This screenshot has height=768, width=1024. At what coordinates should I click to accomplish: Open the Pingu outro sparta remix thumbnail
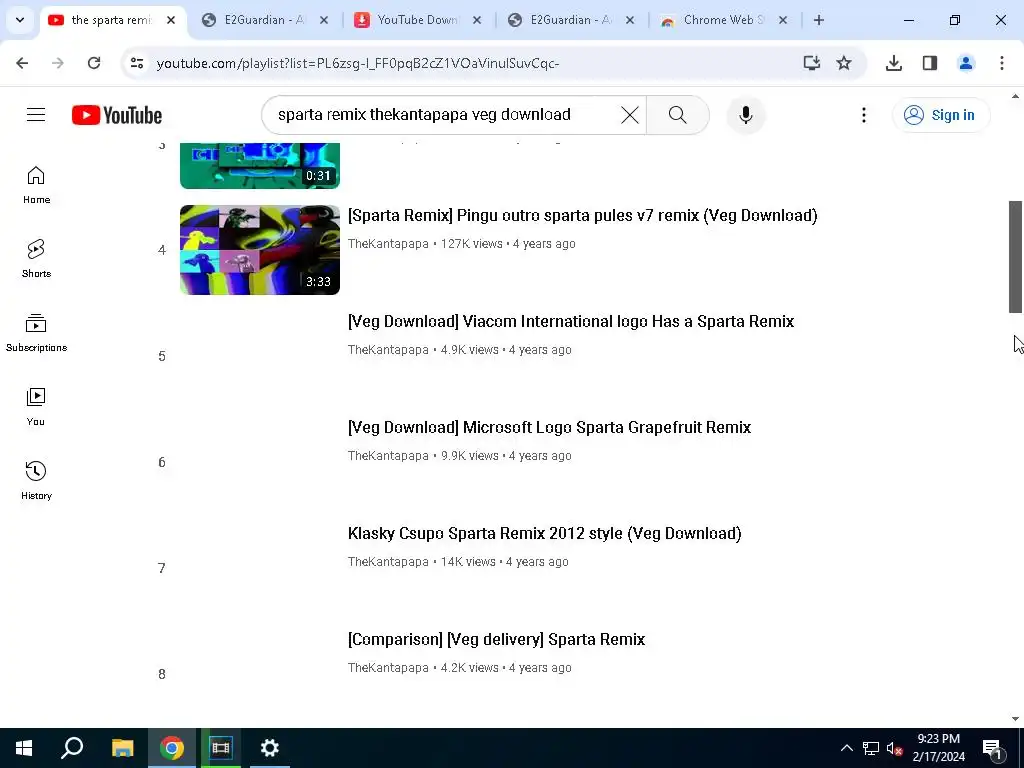[x=260, y=250]
